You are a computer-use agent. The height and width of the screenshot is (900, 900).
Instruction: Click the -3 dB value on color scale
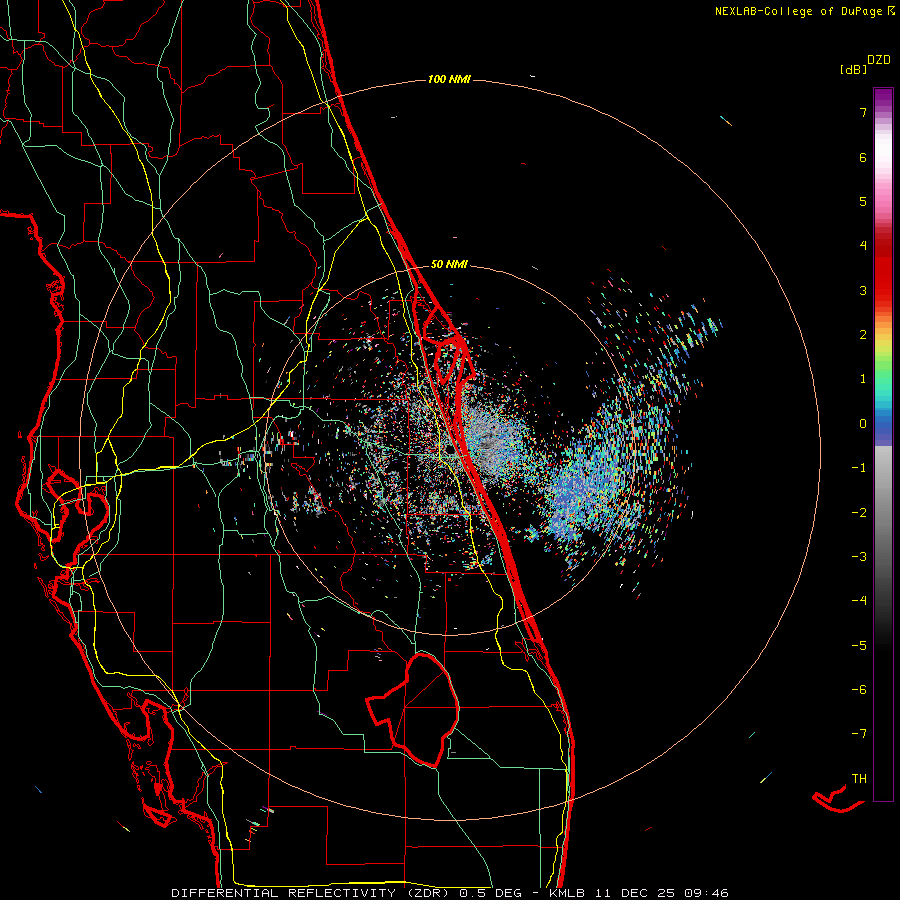pos(859,557)
